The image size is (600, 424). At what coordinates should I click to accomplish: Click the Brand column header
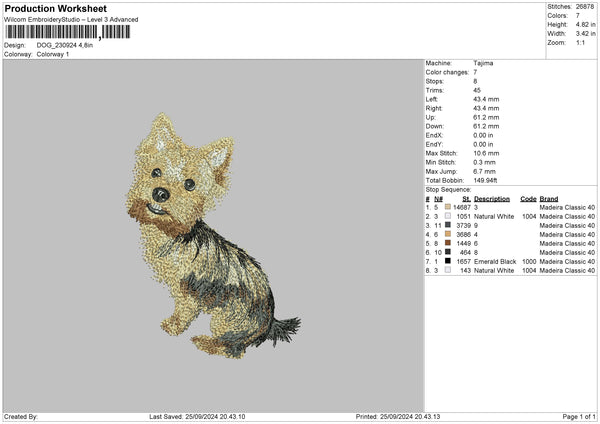[550, 198]
